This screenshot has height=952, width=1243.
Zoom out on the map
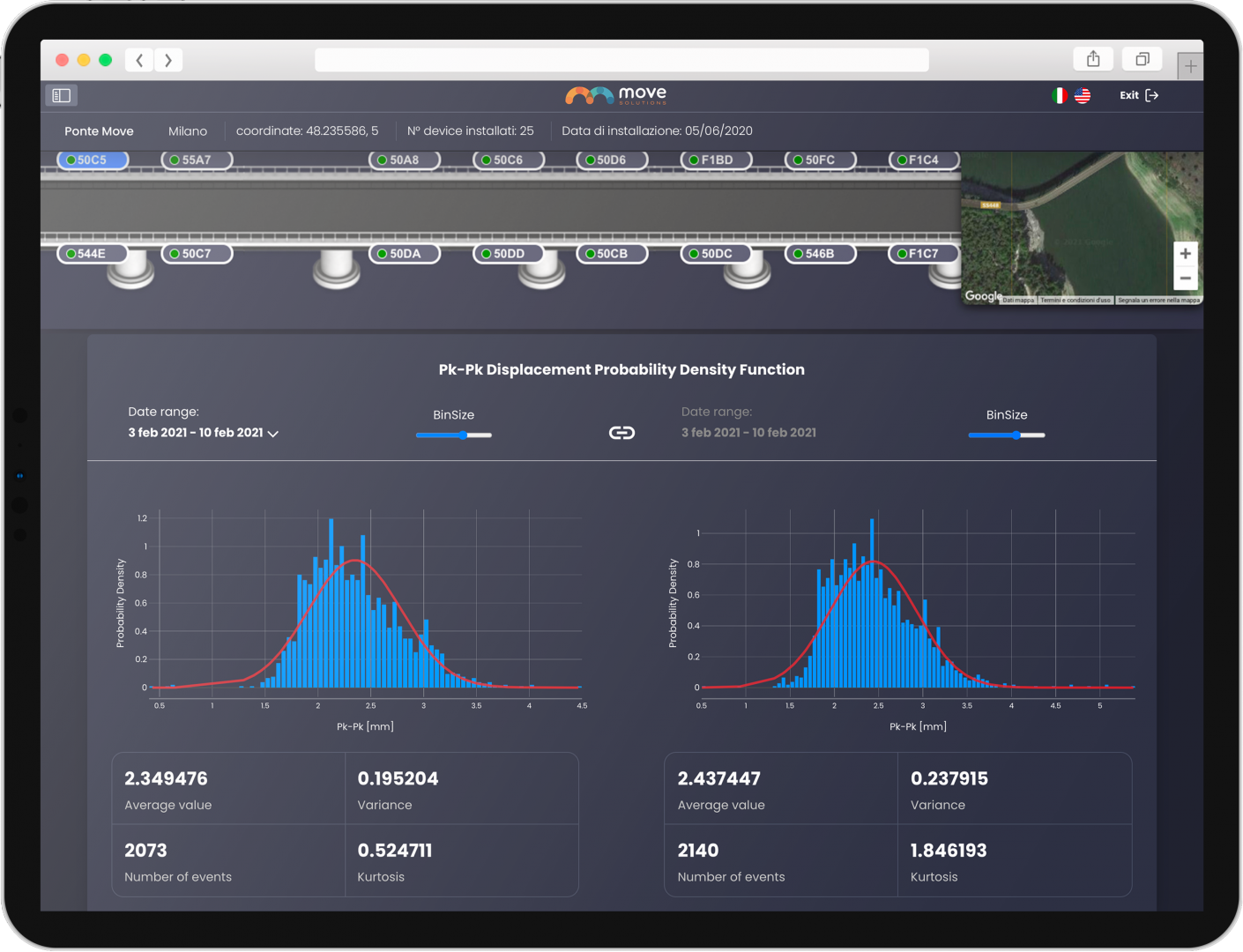point(1185,279)
